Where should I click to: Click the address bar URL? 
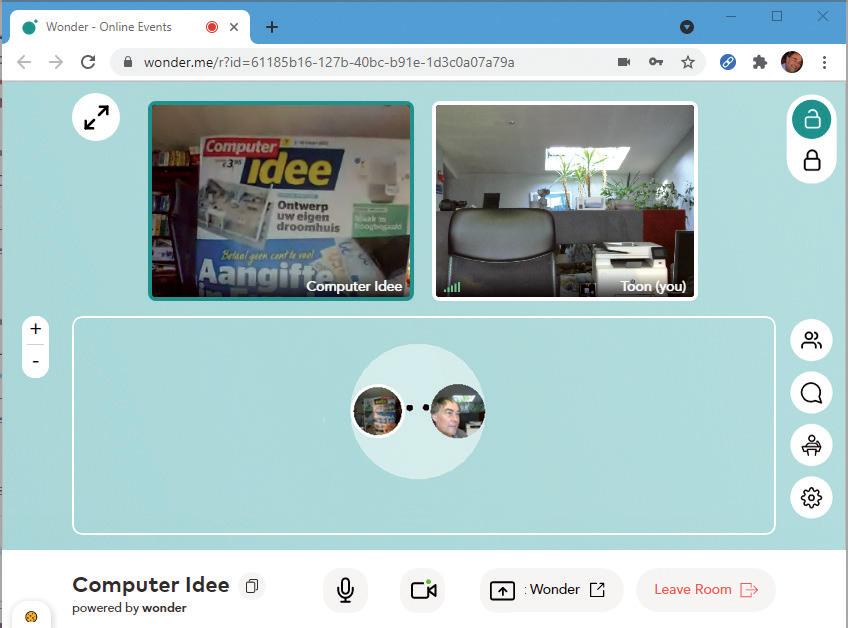point(329,62)
